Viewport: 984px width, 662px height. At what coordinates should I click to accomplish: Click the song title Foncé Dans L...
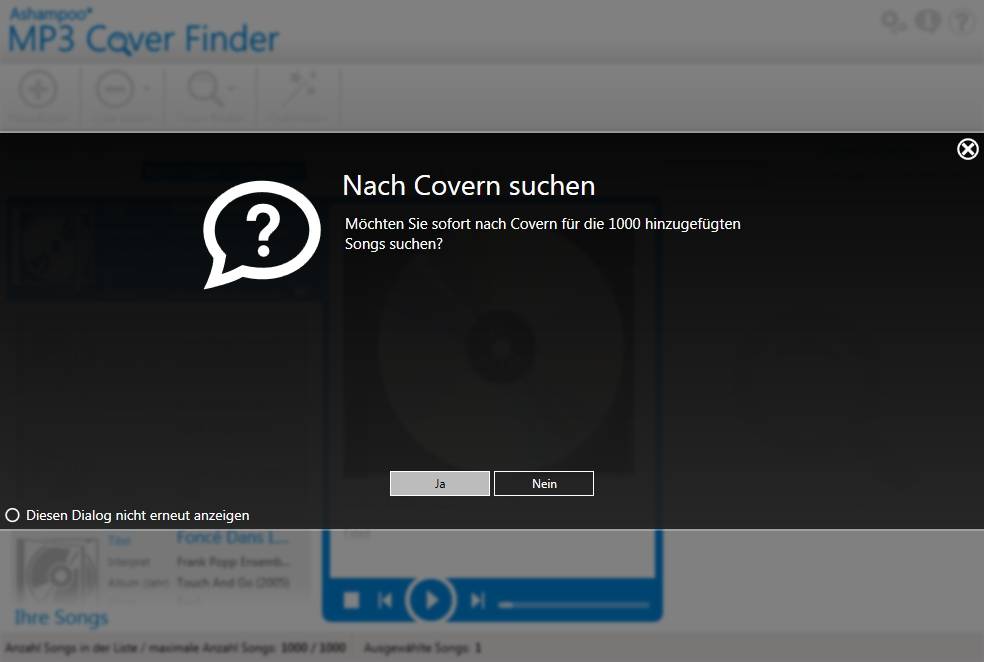(233, 538)
